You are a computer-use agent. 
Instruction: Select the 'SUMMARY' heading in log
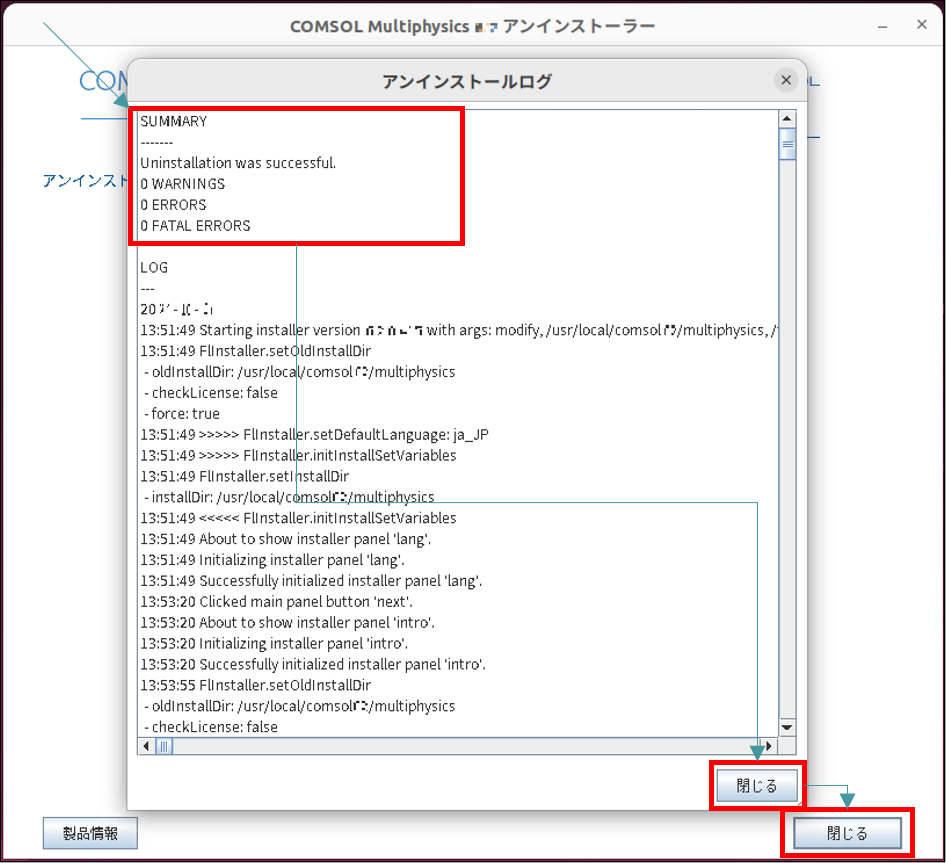[x=174, y=121]
